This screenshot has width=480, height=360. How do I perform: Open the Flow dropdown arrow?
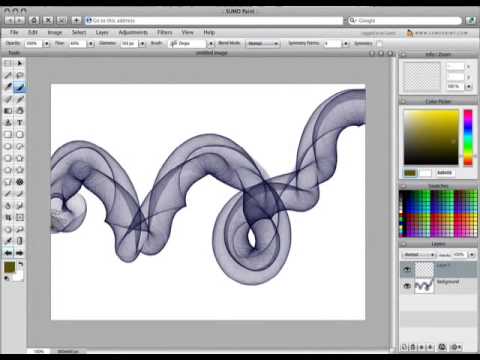[x=91, y=44]
